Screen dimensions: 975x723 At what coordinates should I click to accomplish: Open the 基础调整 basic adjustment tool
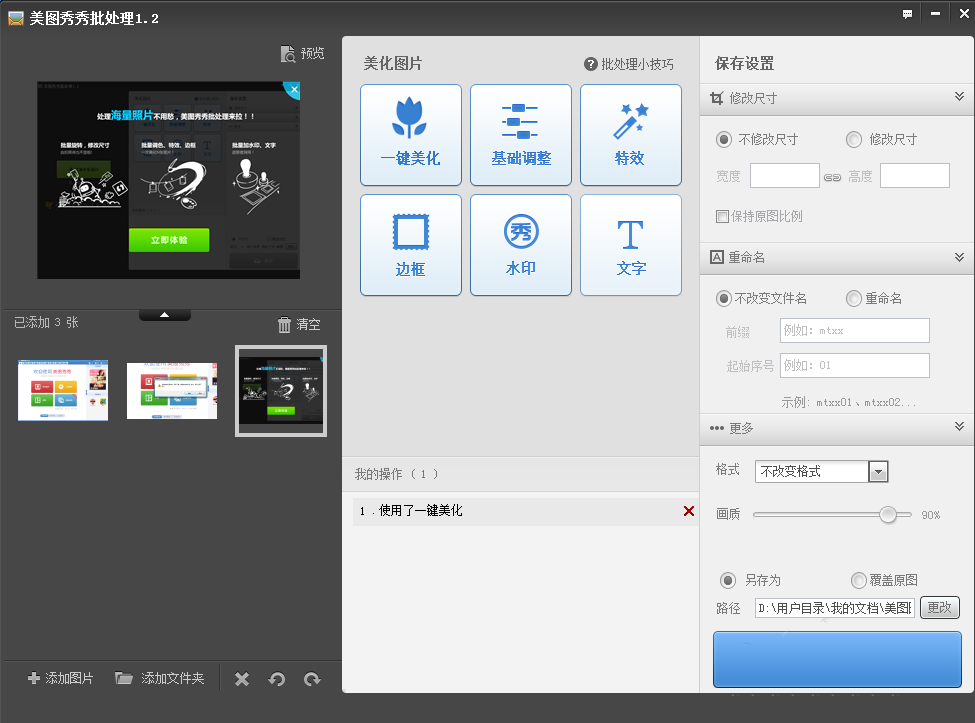click(x=521, y=135)
